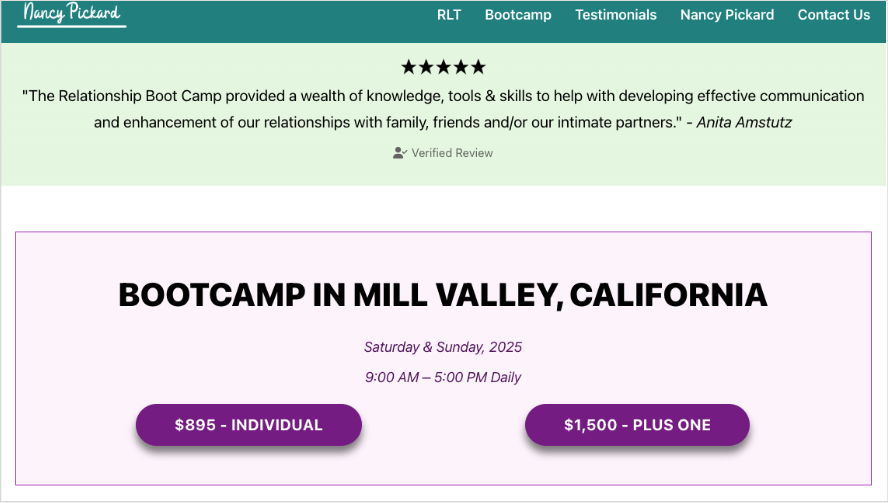Click the Saturday & Sunday, 2025 date
Screen dimensions: 888x503
point(443,348)
